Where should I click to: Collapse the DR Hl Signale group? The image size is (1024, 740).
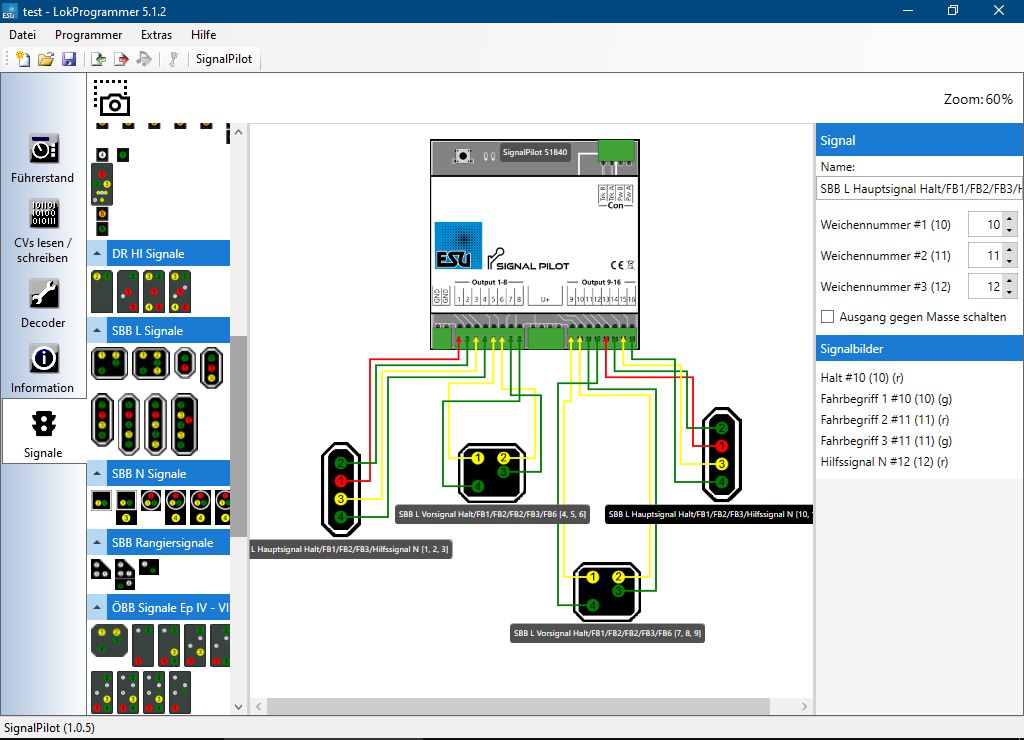point(97,253)
